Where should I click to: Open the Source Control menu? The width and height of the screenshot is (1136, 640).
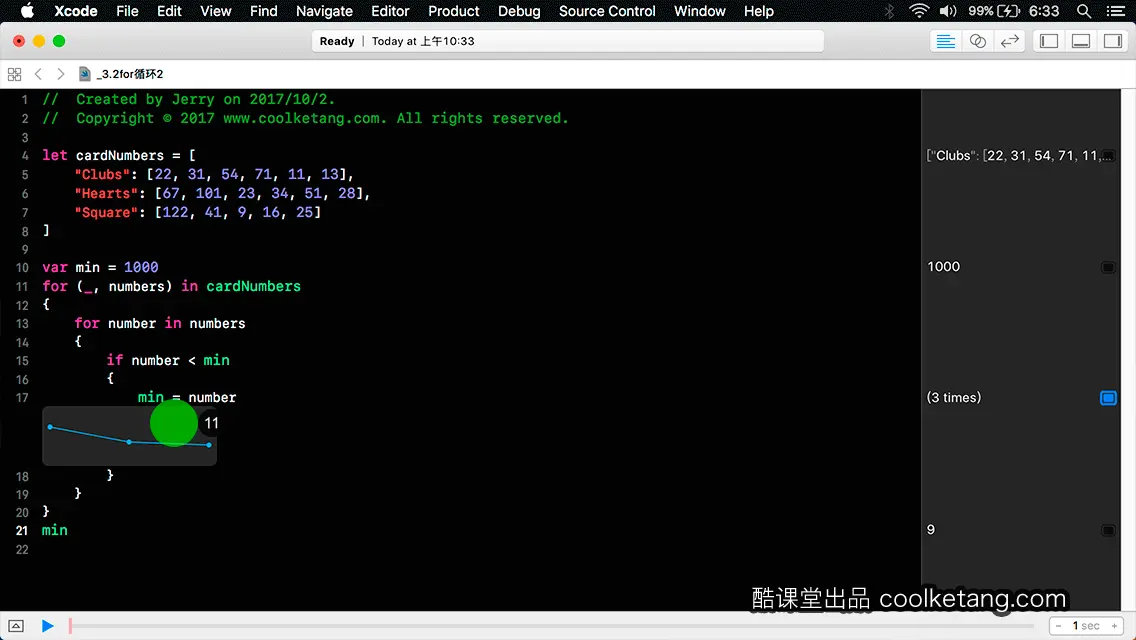click(606, 11)
